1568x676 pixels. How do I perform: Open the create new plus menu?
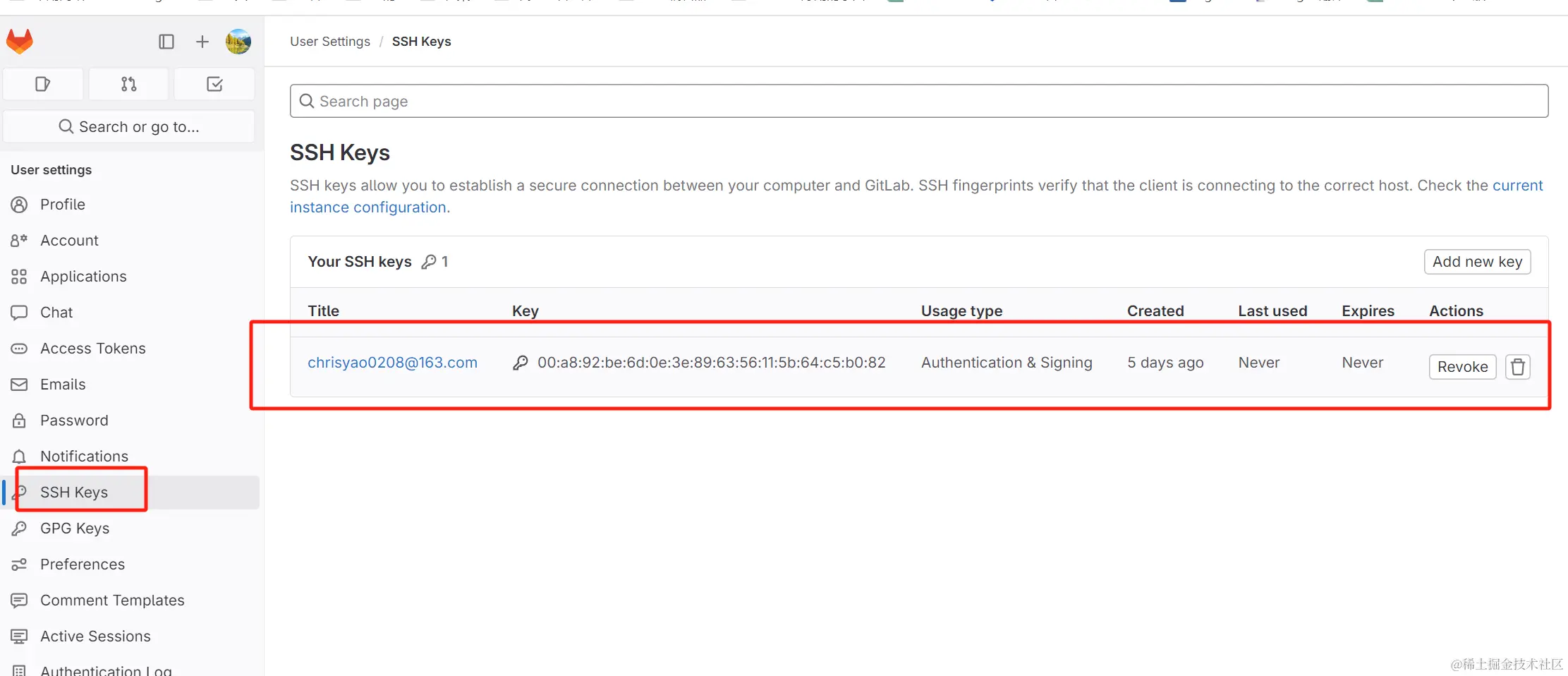[x=202, y=42]
